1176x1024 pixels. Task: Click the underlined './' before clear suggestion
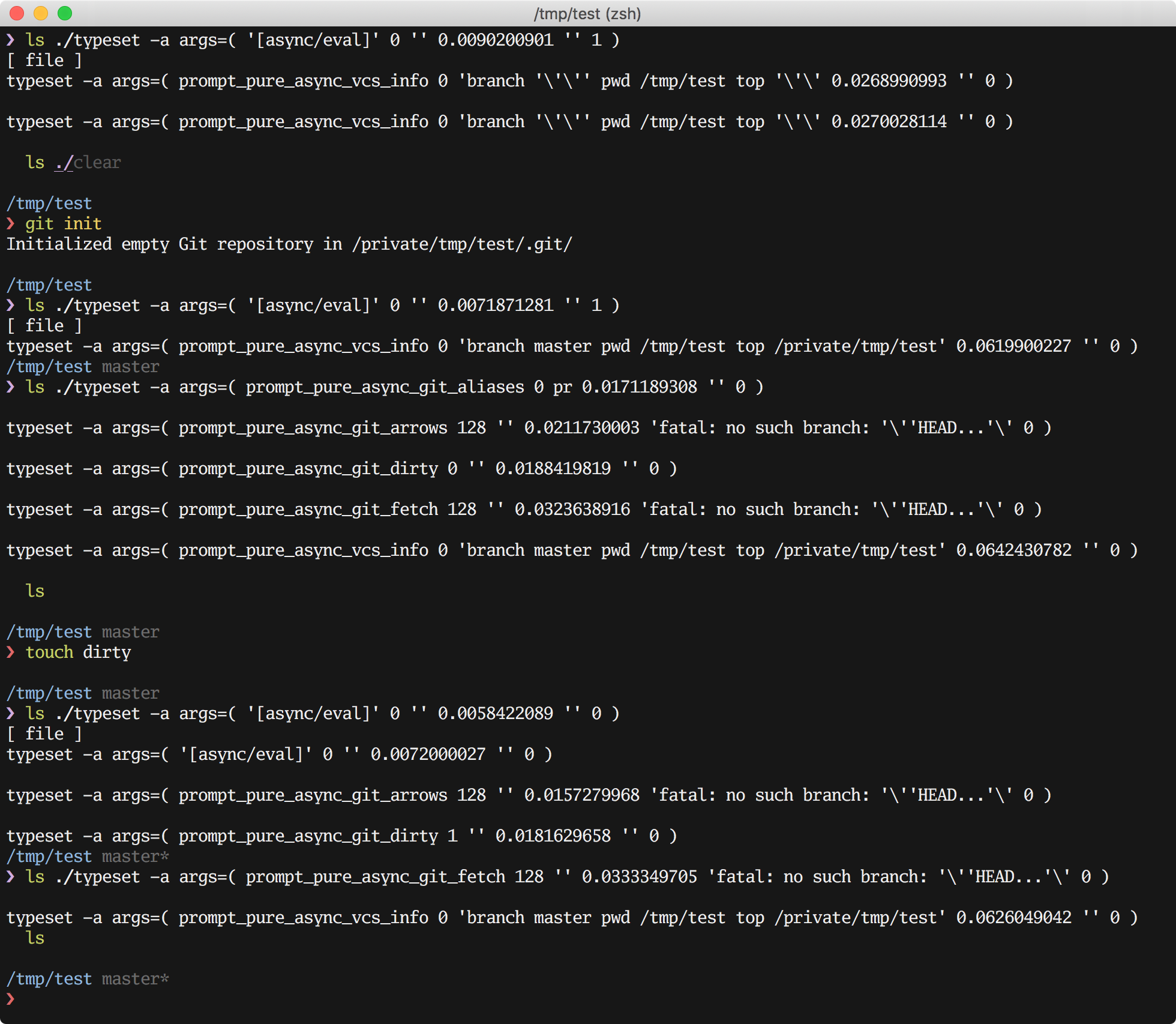[x=63, y=163]
